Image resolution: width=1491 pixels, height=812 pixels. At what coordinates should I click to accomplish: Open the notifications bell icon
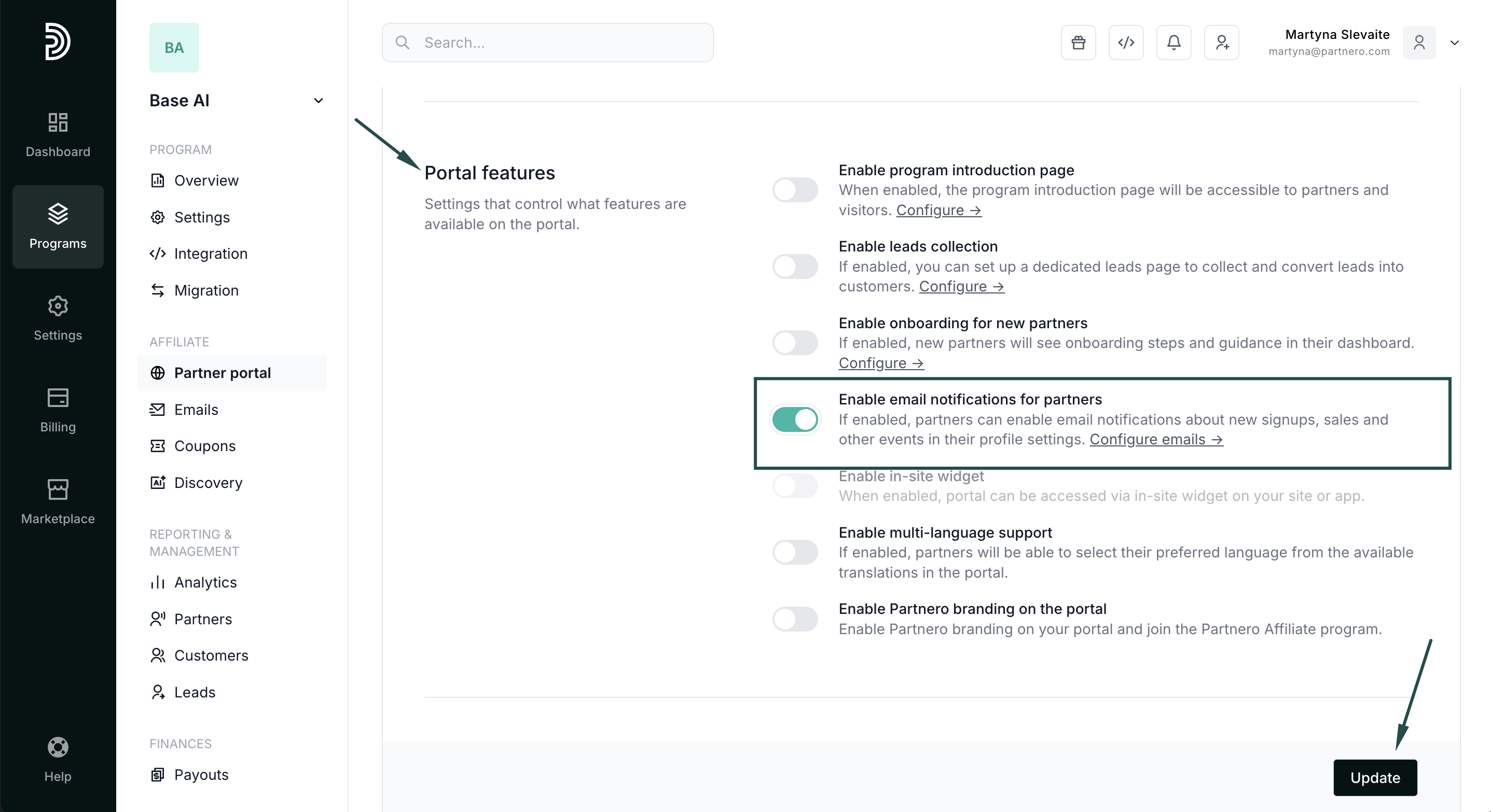click(x=1173, y=42)
